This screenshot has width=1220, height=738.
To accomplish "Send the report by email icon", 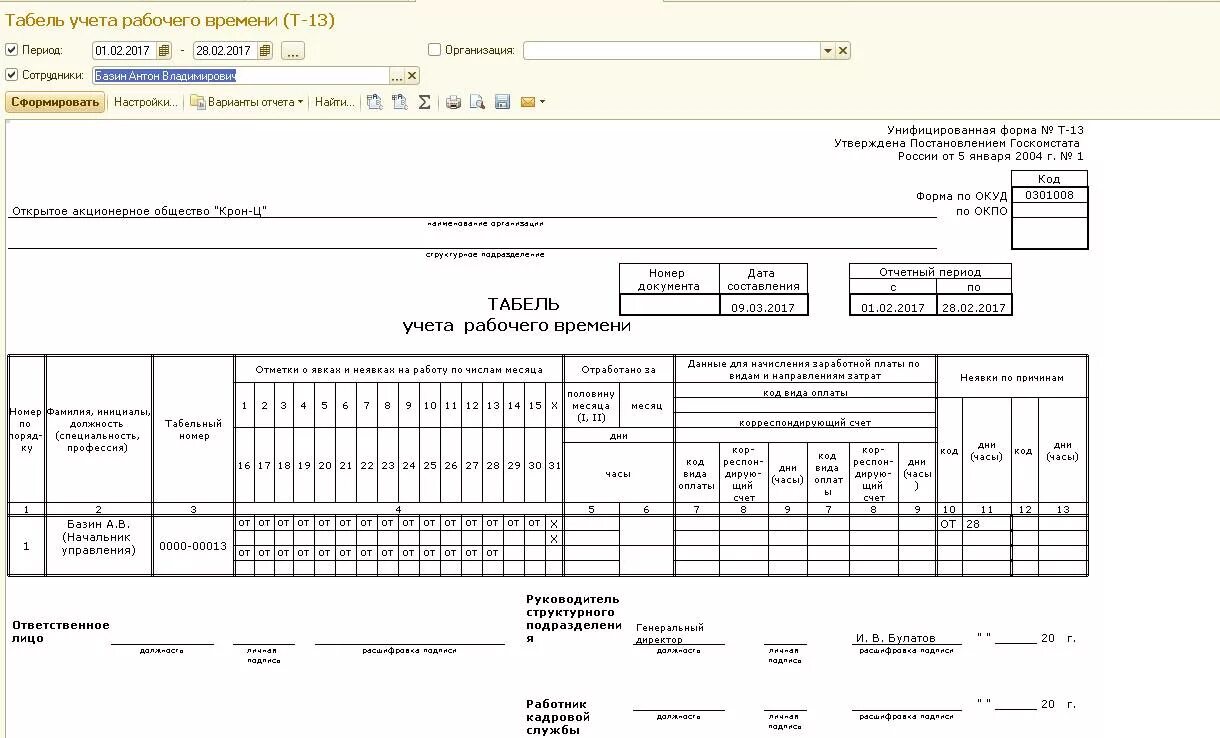I will [527, 102].
